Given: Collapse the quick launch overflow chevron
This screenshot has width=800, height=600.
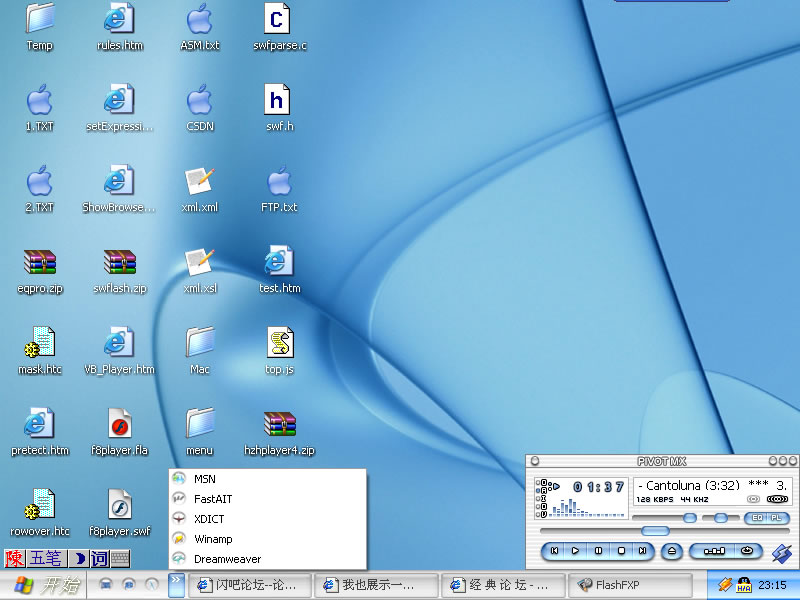Looking at the screenshot, I should [176, 584].
